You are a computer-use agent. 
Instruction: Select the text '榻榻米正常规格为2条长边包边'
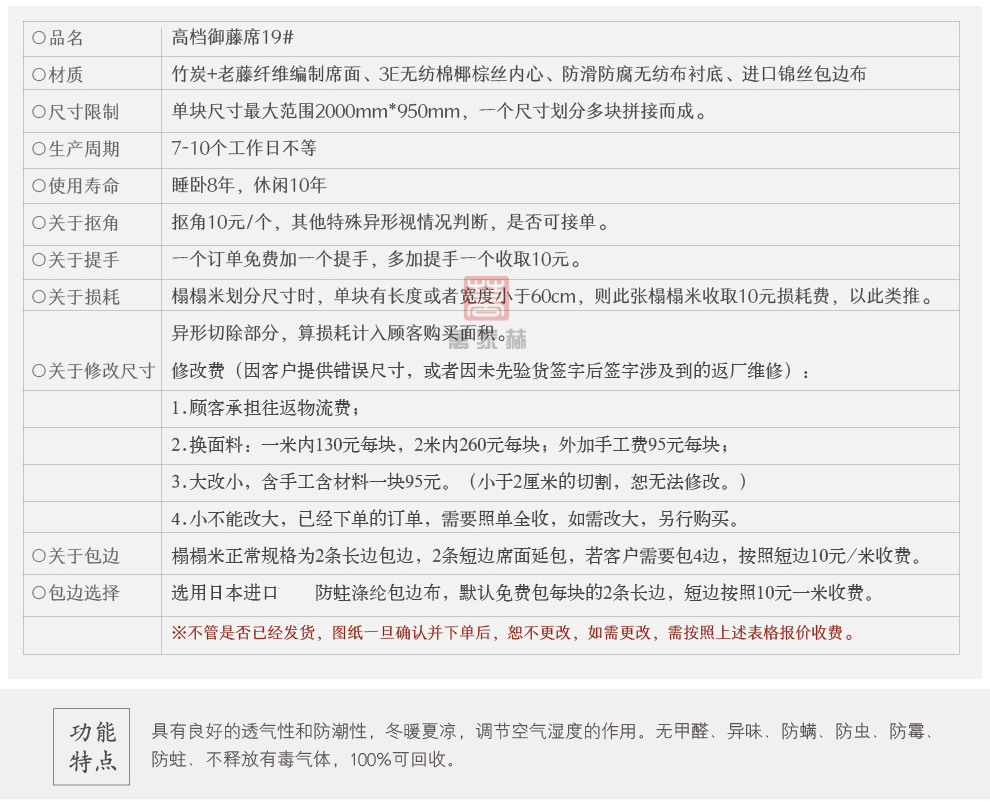(x=292, y=555)
